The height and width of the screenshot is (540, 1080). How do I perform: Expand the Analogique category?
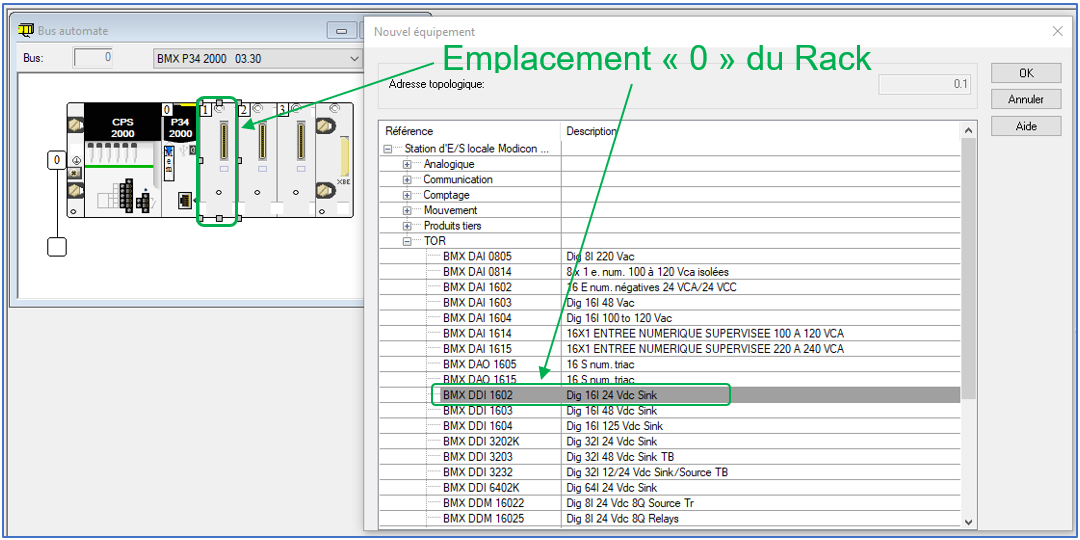click(407, 165)
